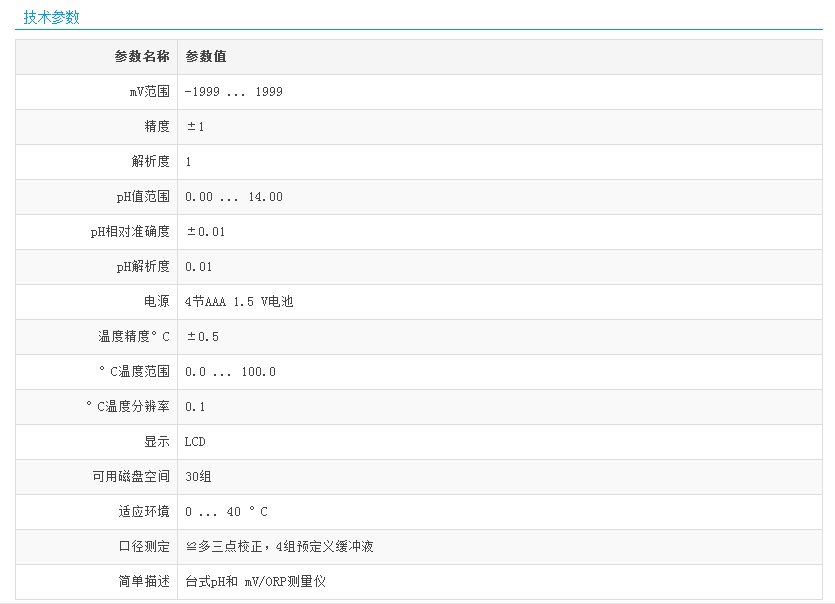Click the 适应环境 row label

144,512
